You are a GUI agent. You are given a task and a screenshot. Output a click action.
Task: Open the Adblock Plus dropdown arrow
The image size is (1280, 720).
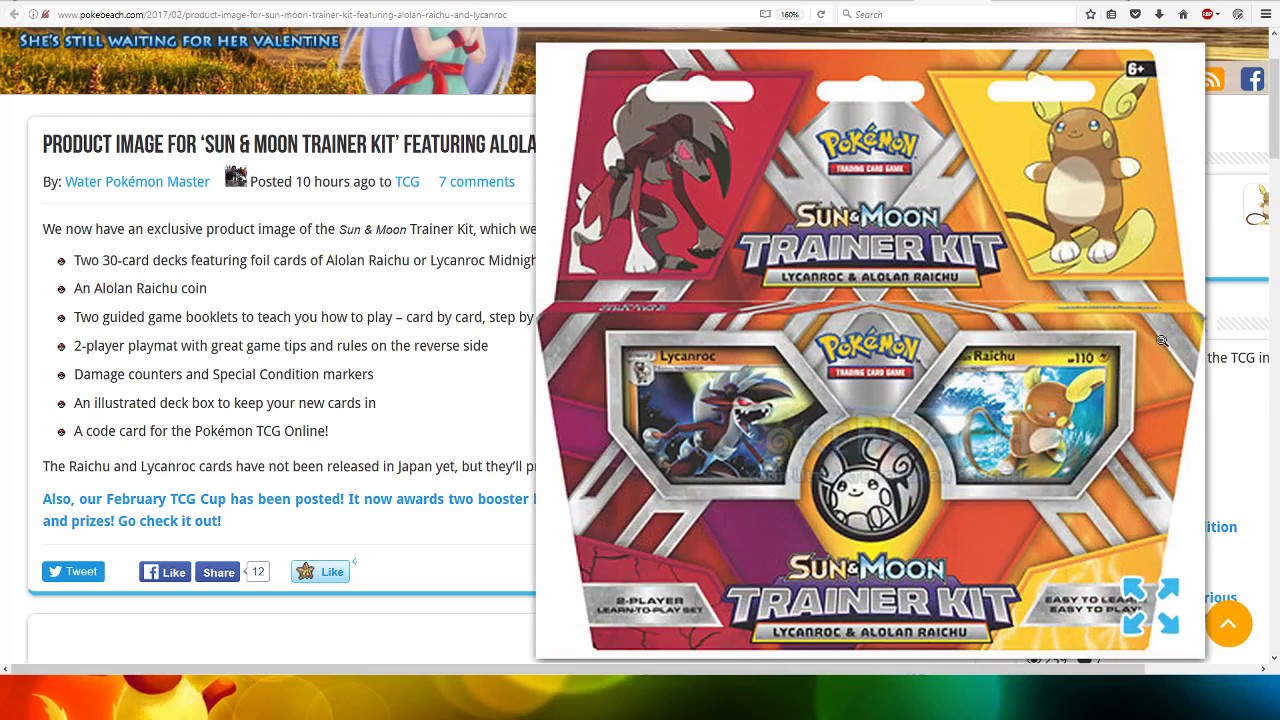pos(1218,14)
